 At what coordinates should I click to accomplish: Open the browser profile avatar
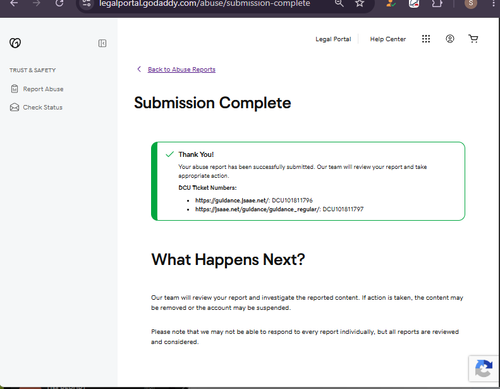[x=471, y=3]
